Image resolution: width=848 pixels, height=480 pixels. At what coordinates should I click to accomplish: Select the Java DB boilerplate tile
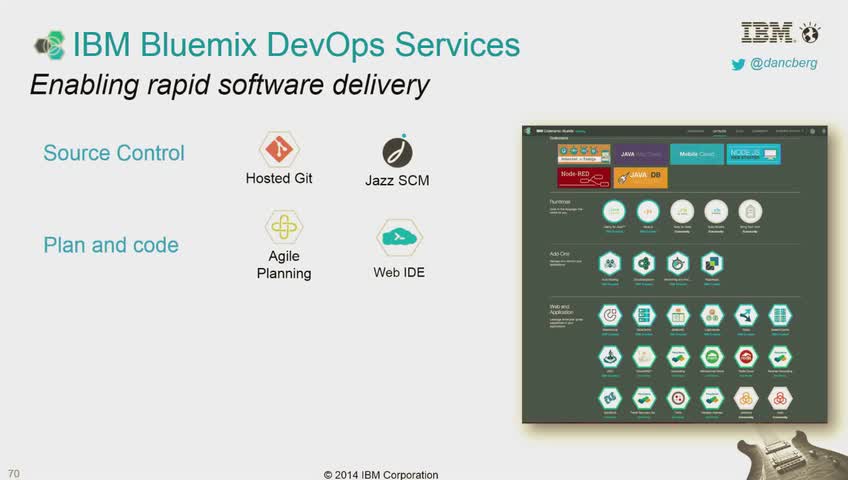[x=640, y=177]
